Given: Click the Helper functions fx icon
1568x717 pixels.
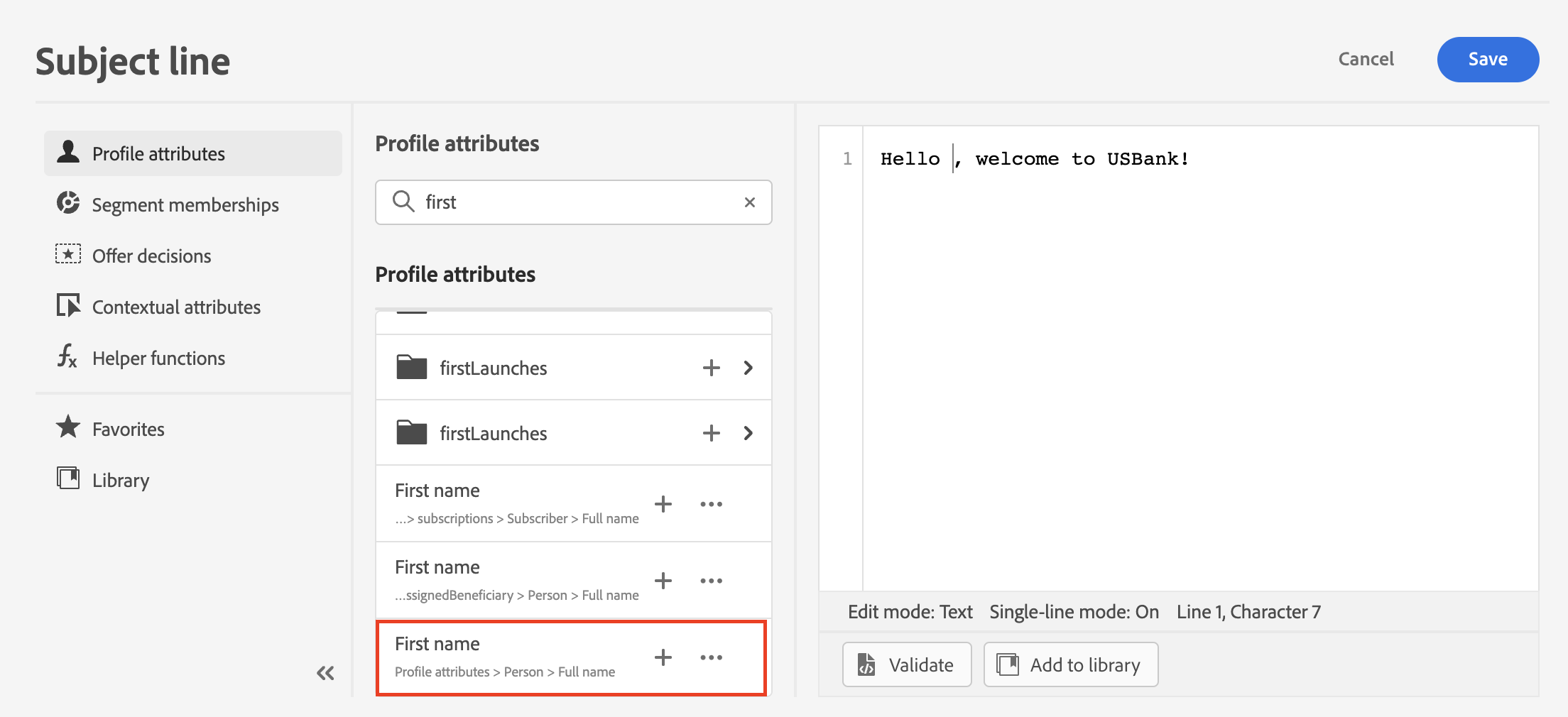Looking at the screenshot, I should (67, 356).
